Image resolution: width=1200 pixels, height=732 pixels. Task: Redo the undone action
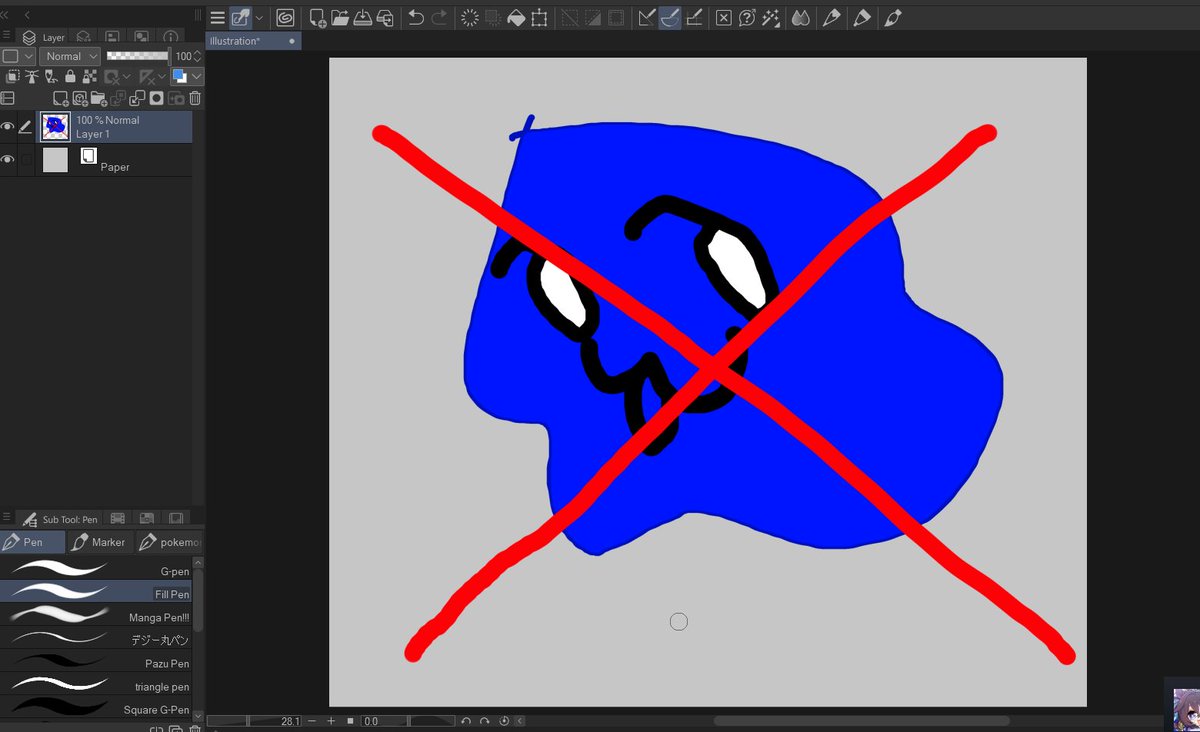pyautogui.click(x=439, y=17)
